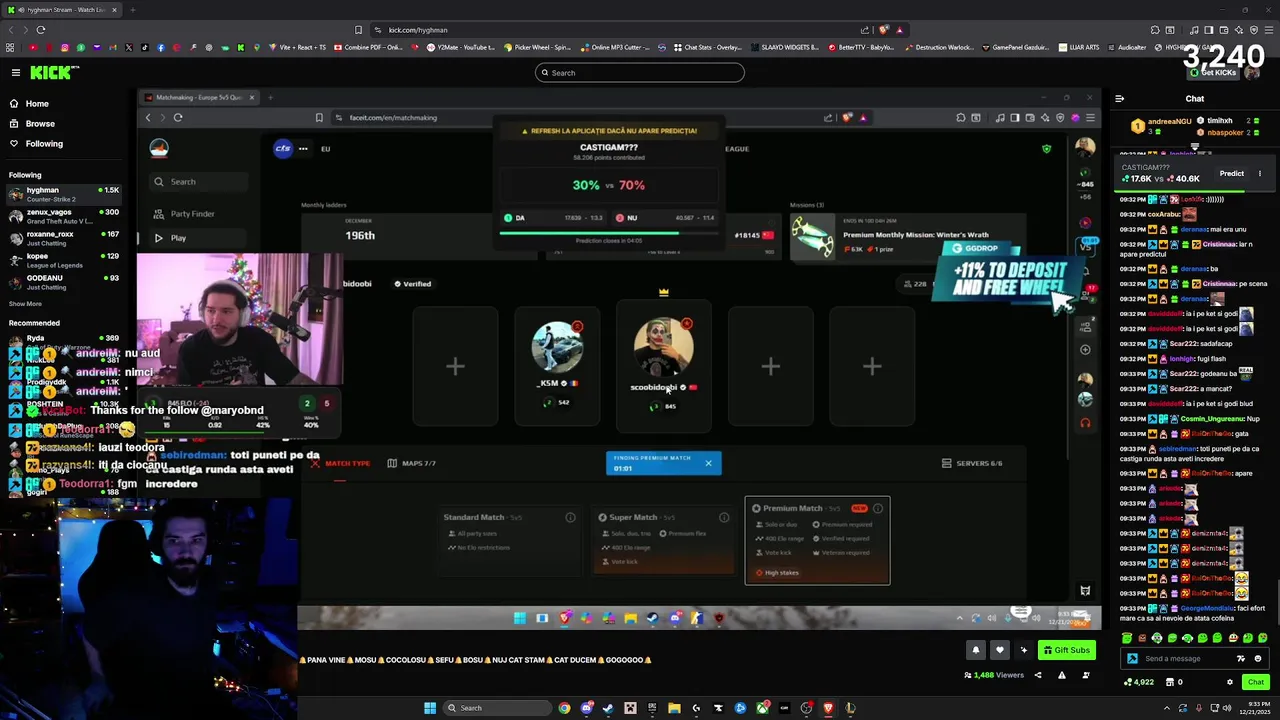Open the chat shop icon
1280x720 pixels.
point(1172,682)
